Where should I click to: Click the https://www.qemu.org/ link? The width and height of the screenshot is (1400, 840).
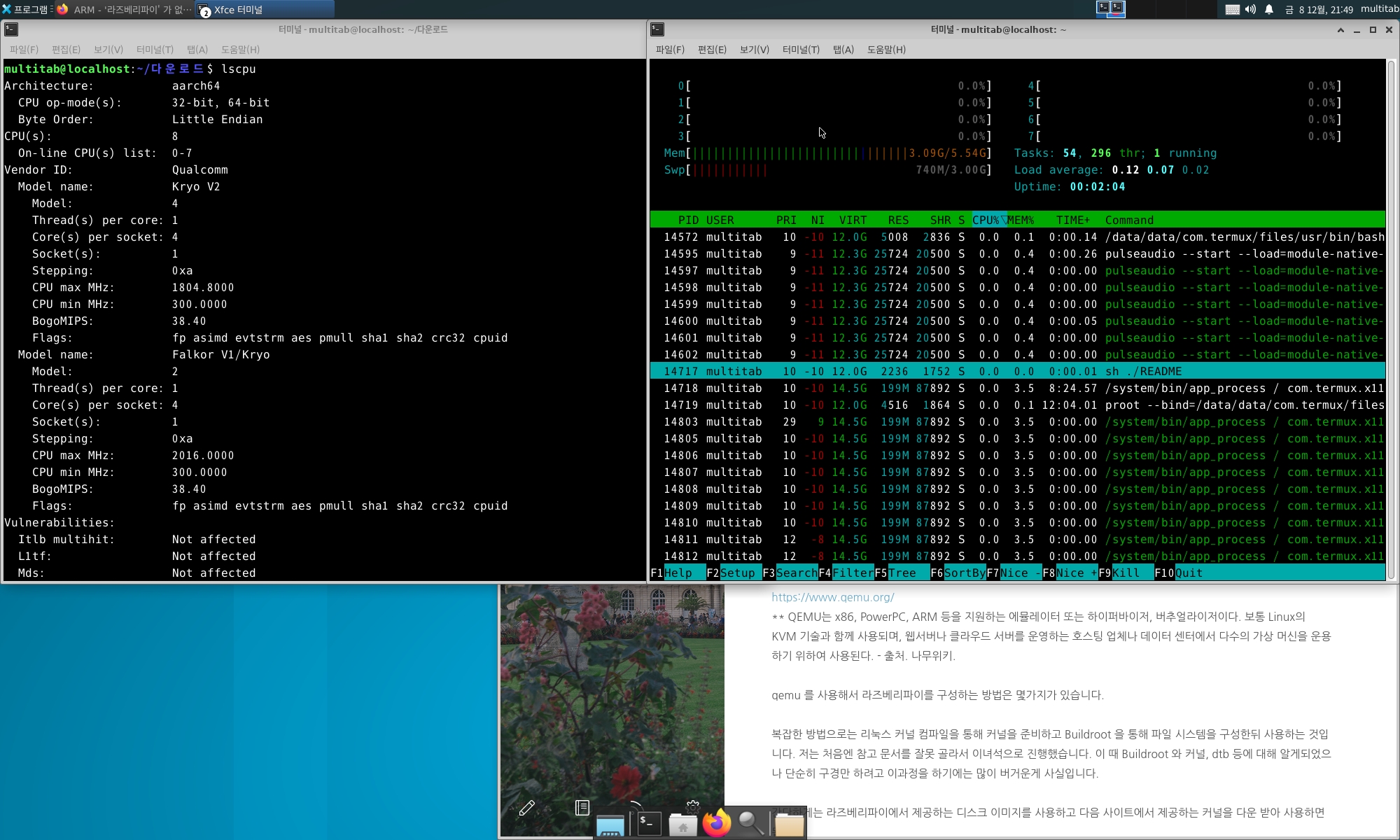click(832, 597)
